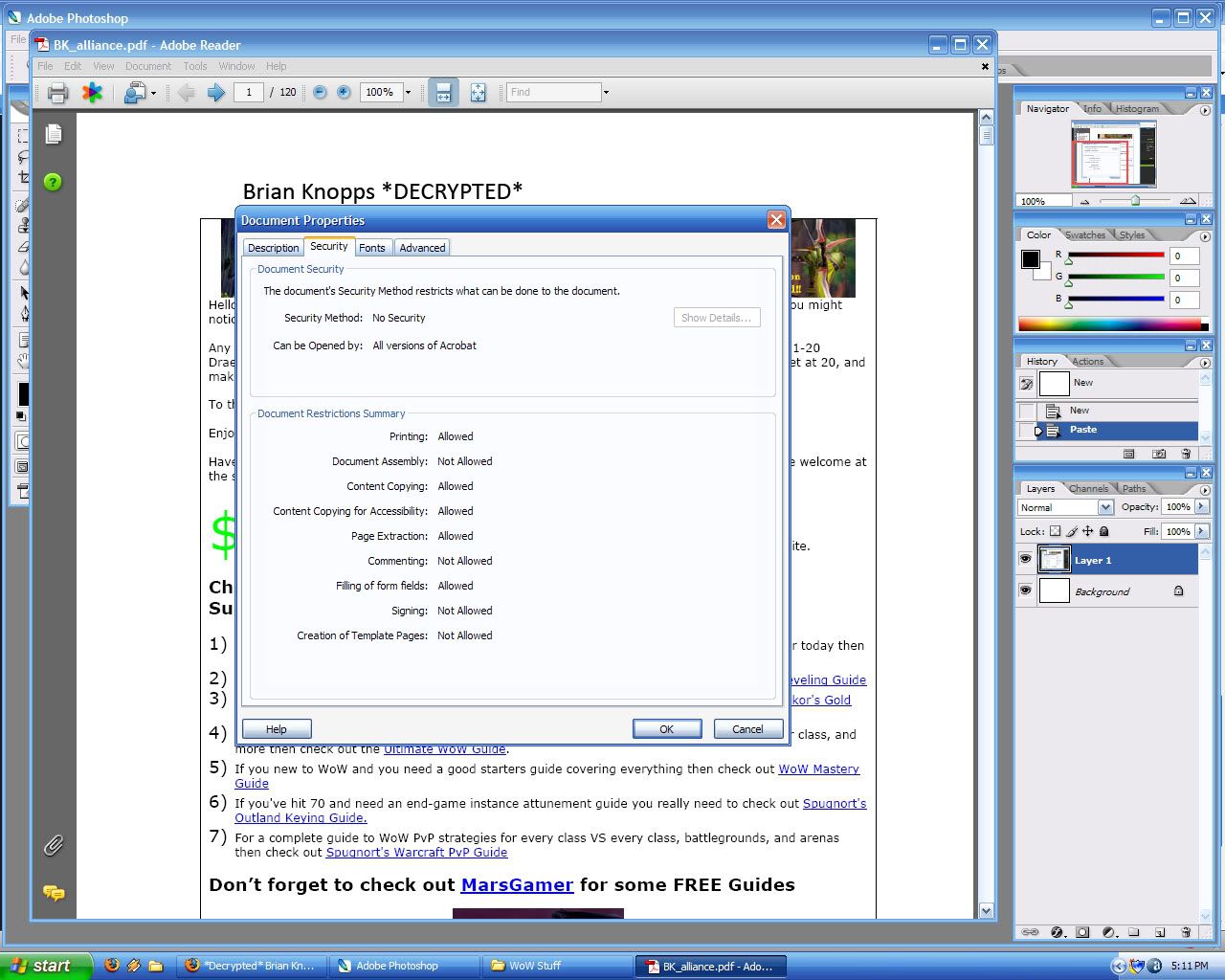Click the zoom-in mountains icon in Navigator
This screenshot has width=1225, height=980.
pyautogui.click(x=1188, y=200)
